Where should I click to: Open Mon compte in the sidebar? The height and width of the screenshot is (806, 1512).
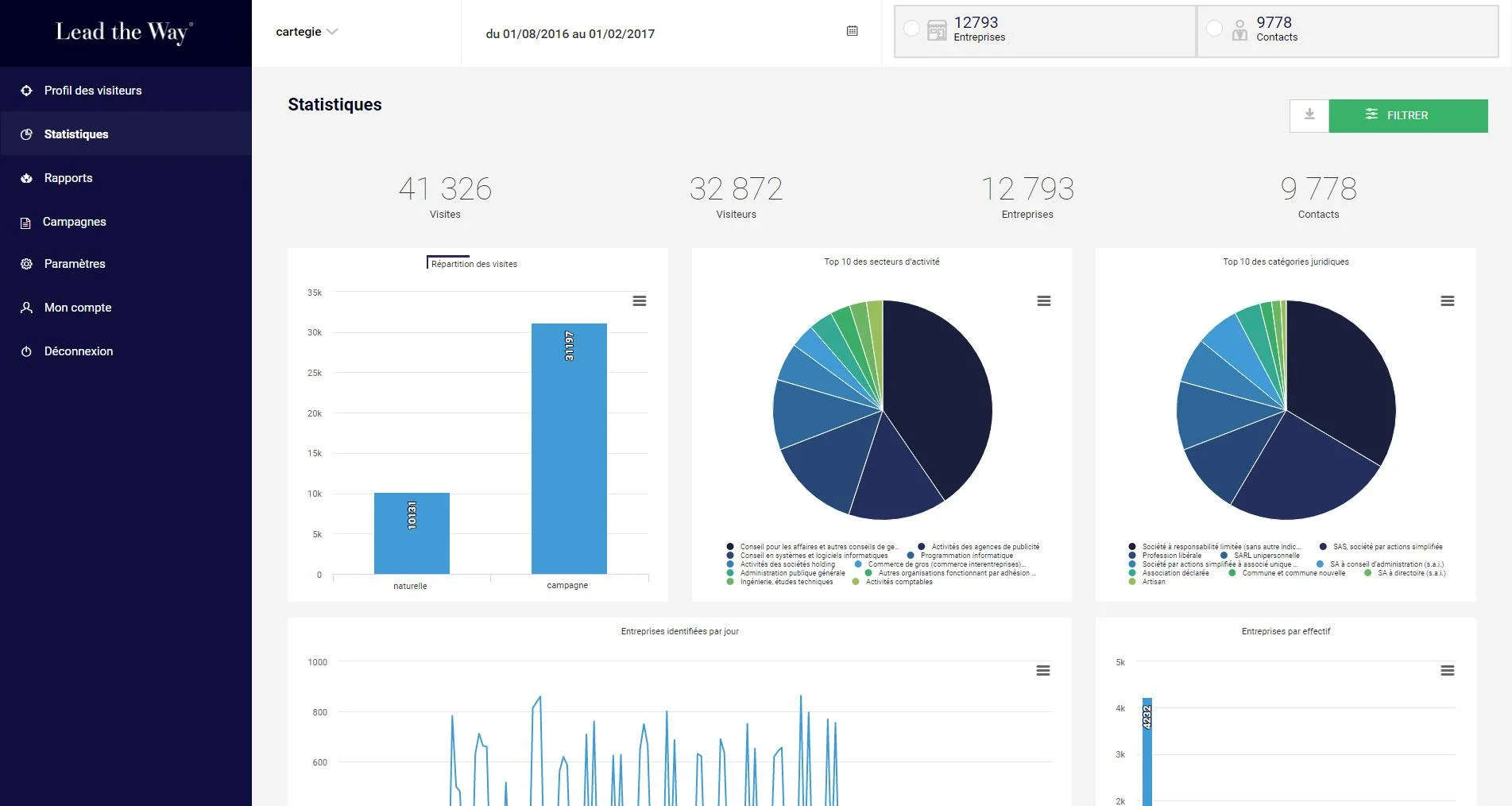click(126, 308)
